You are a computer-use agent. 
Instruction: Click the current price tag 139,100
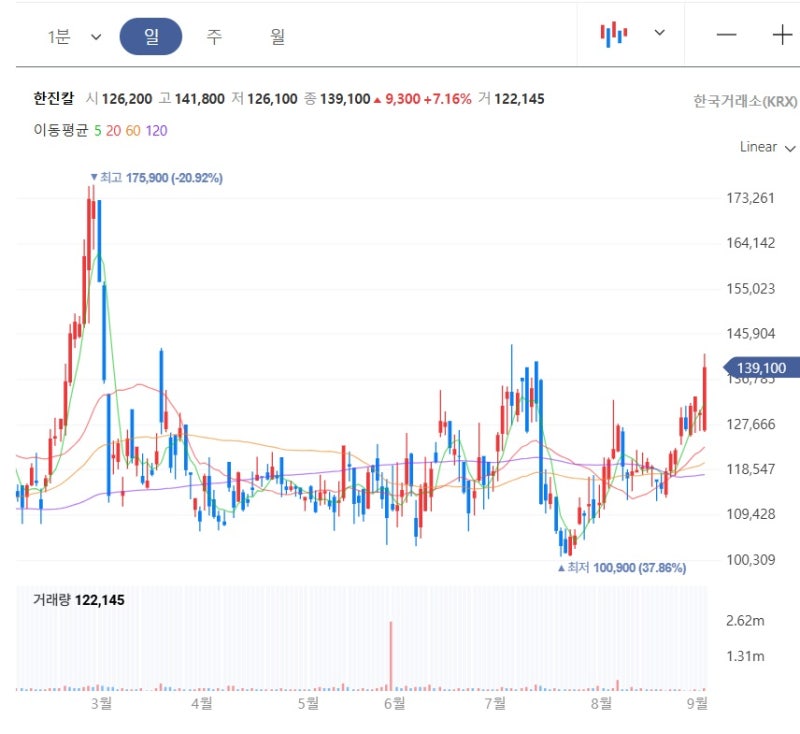761,368
